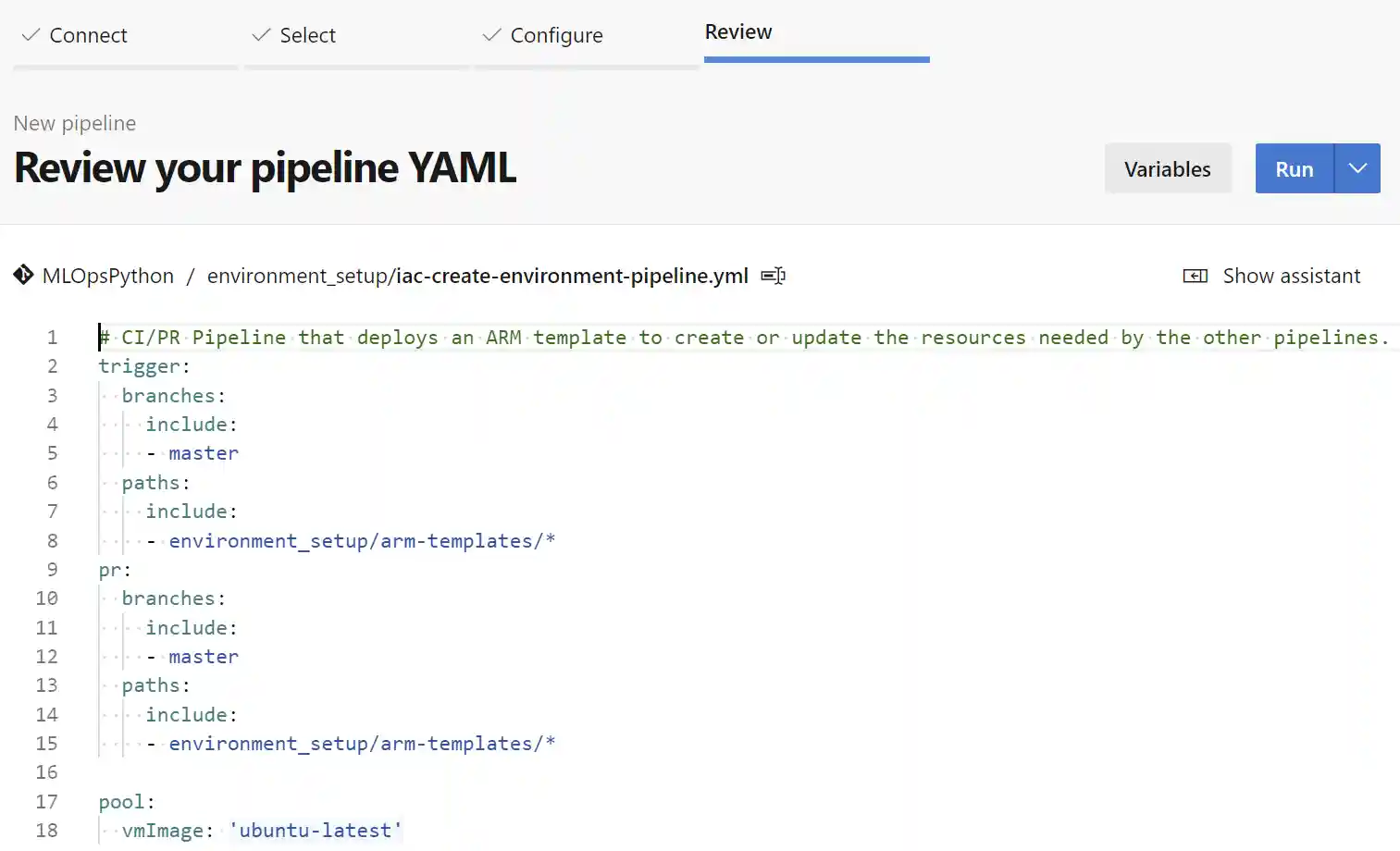Click the Connect step label
This screenshot has height=851, width=1400.
click(88, 35)
